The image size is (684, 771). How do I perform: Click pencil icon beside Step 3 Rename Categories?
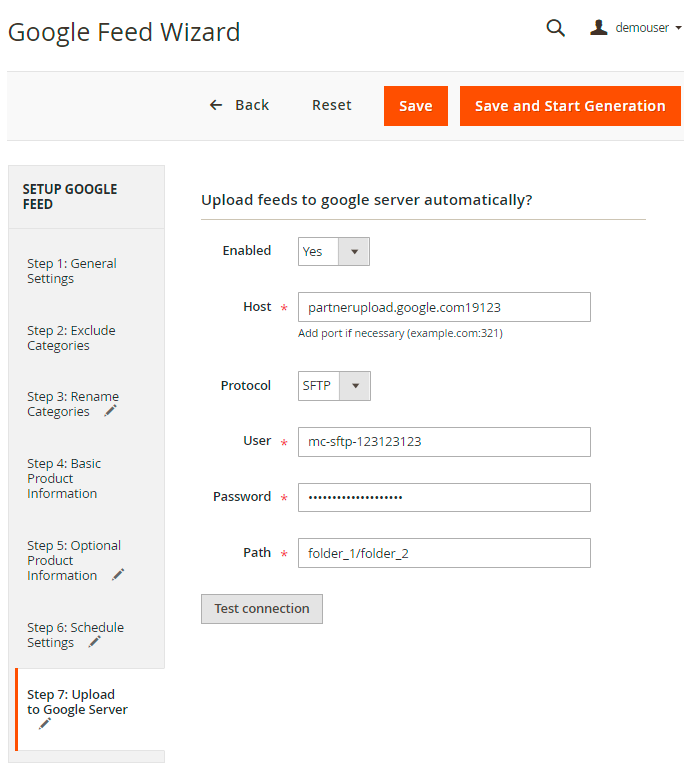110,411
